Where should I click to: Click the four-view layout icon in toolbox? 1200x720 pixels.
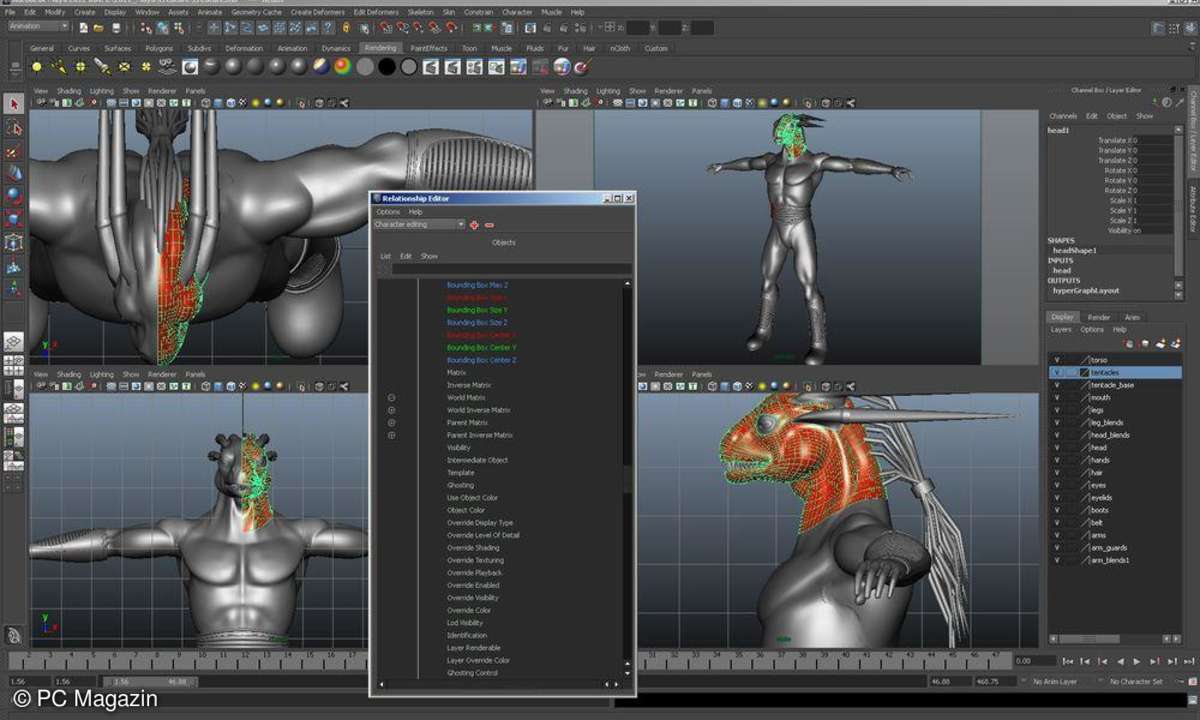click(13, 367)
